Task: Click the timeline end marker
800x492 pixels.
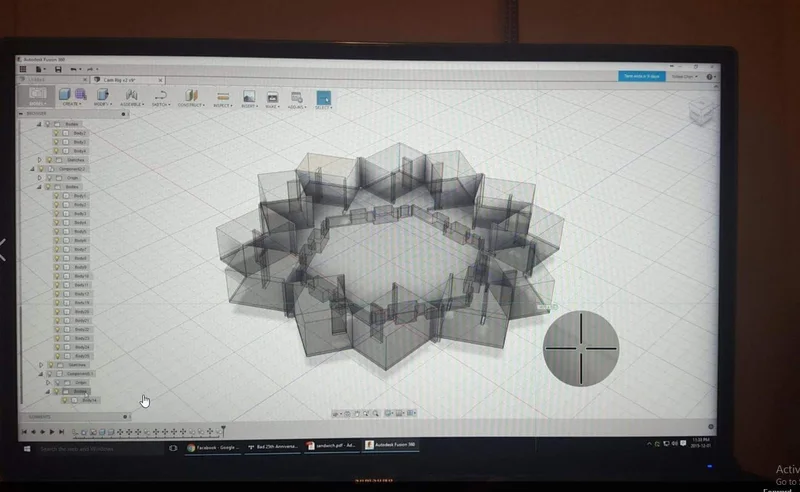Action: click(223, 431)
